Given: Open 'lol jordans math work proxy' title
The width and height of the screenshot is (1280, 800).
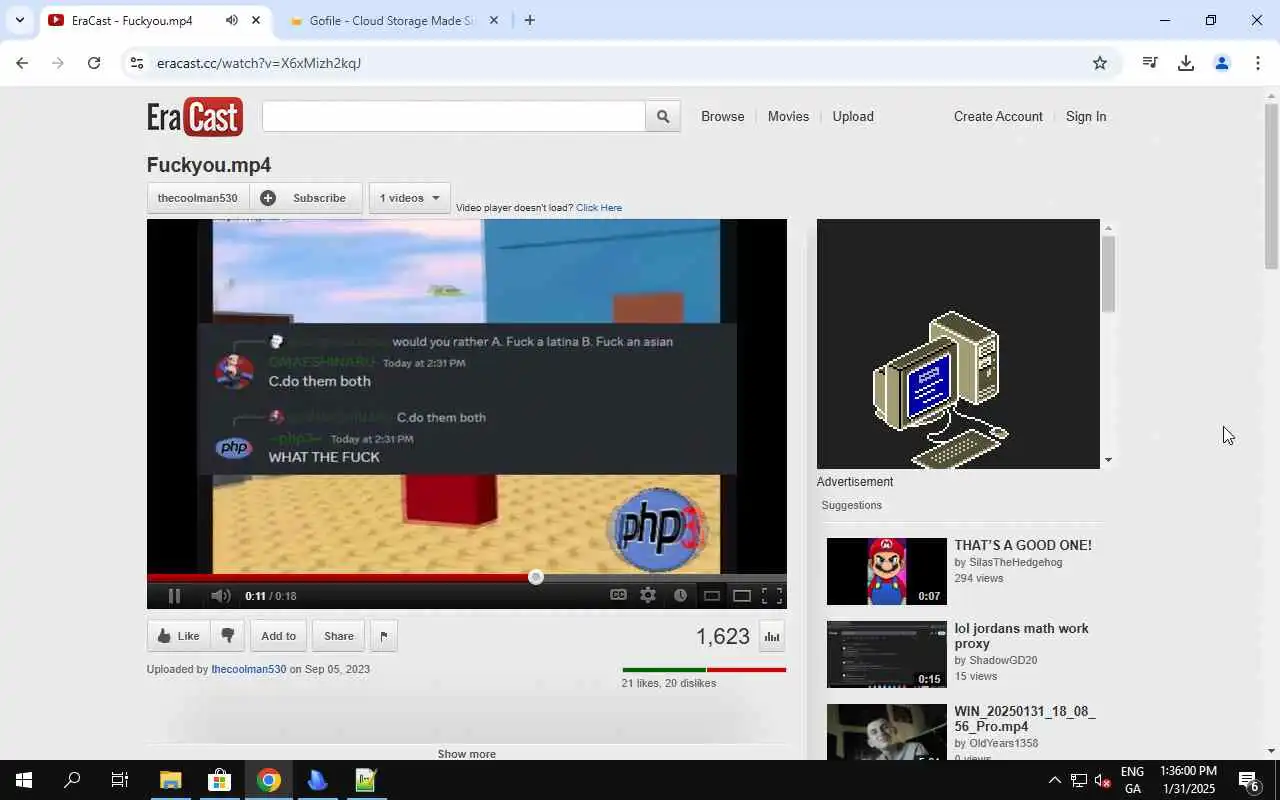Looking at the screenshot, I should coord(1021,636).
